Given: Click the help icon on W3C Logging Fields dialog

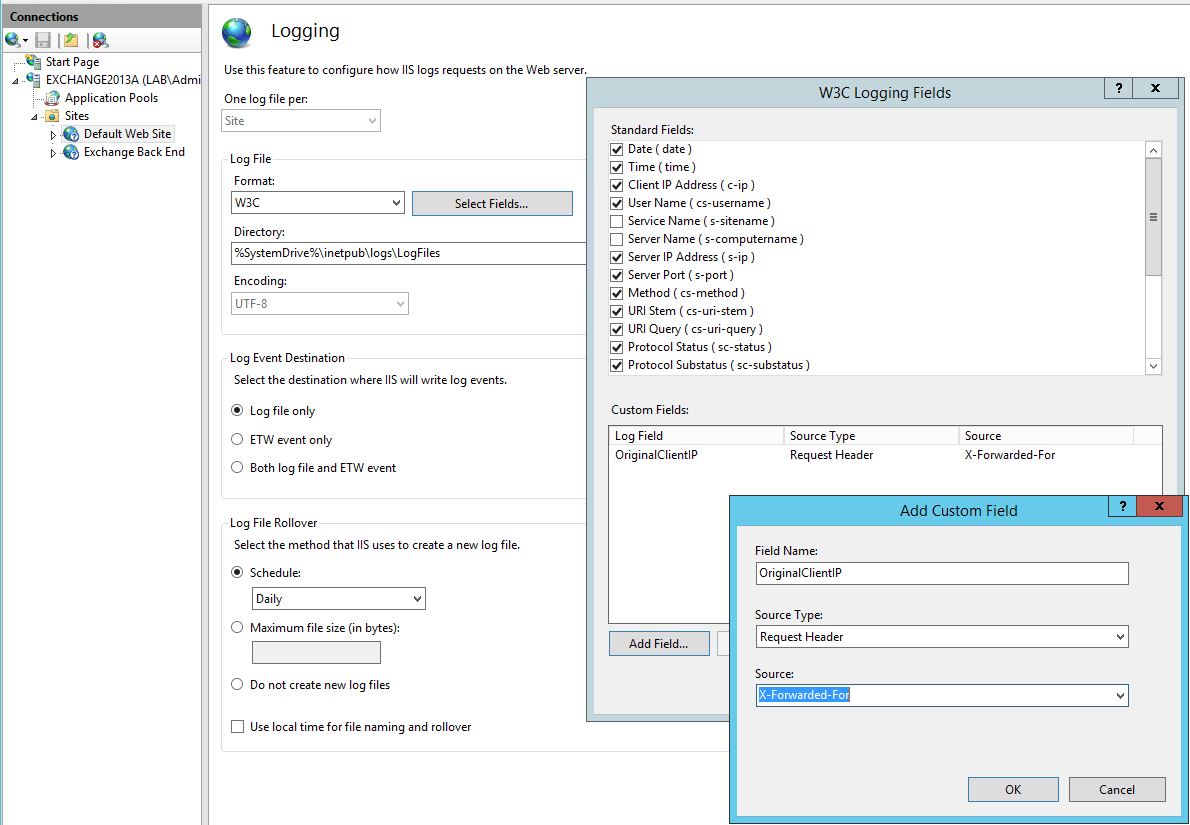Looking at the screenshot, I should (x=1117, y=88).
